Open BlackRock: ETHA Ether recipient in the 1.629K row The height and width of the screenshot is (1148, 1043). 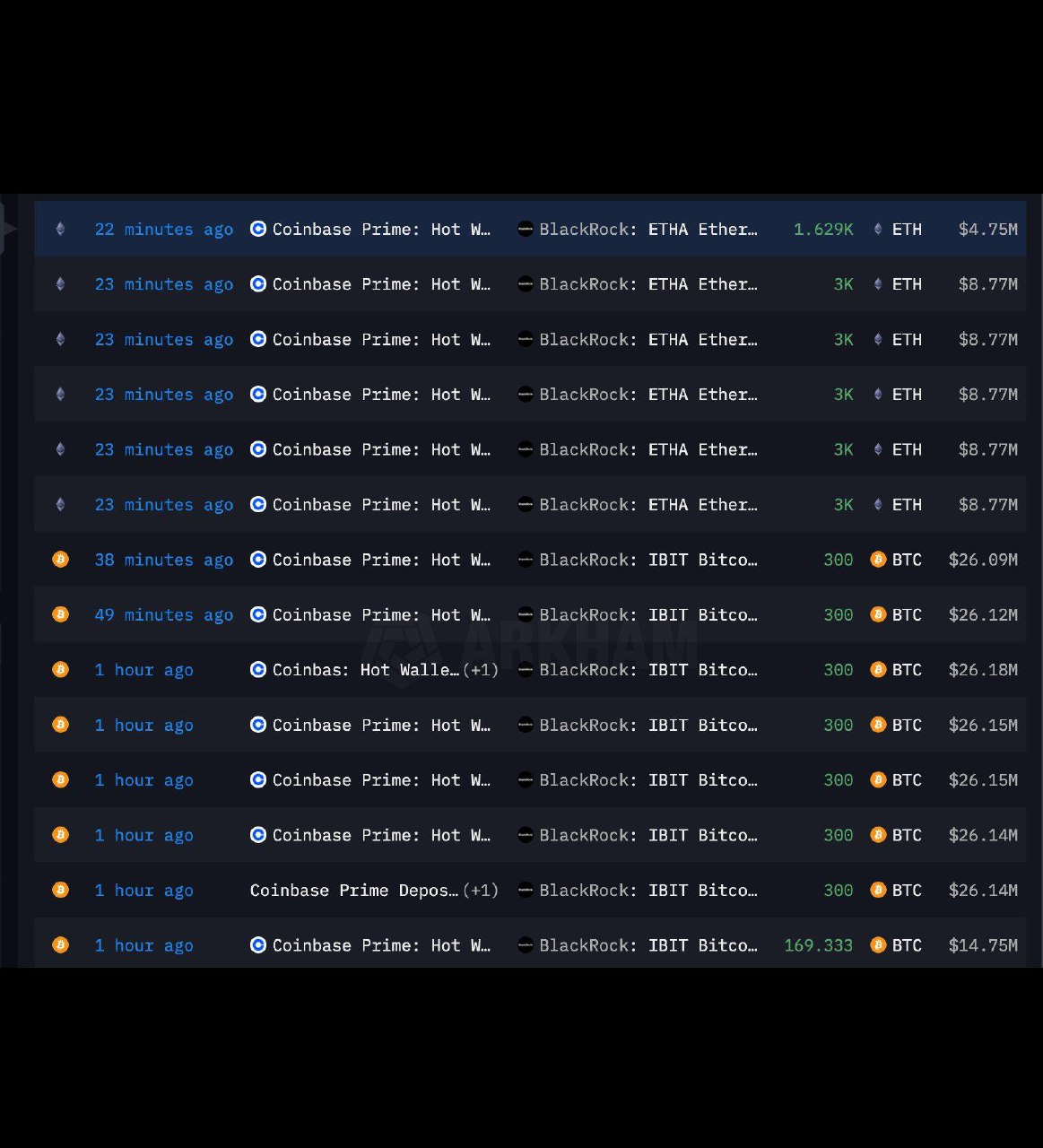coord(648,229)
